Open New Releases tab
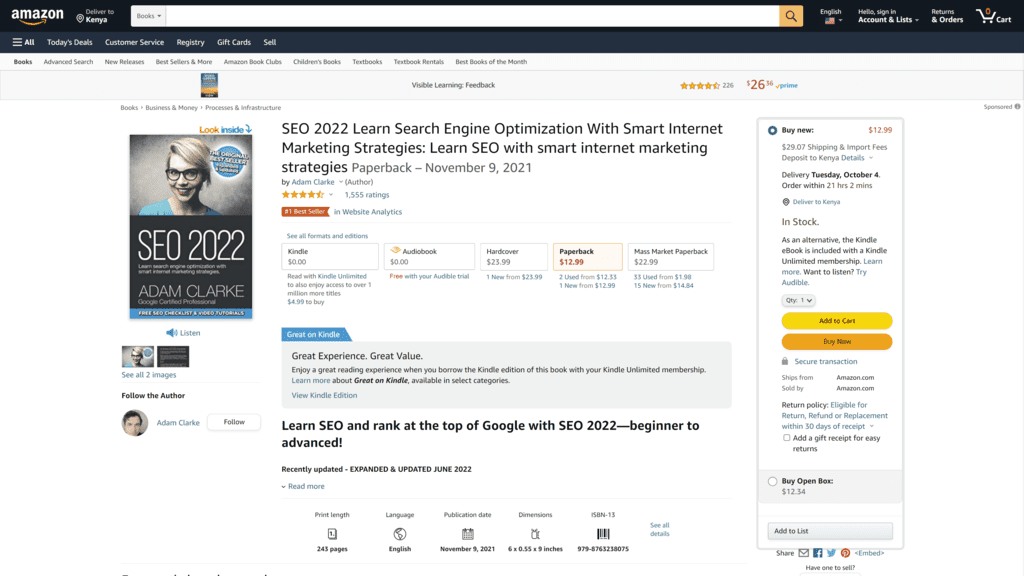The height and width of the screenshot is (576, 1024). pyautogui.click(x=124, y=61)
